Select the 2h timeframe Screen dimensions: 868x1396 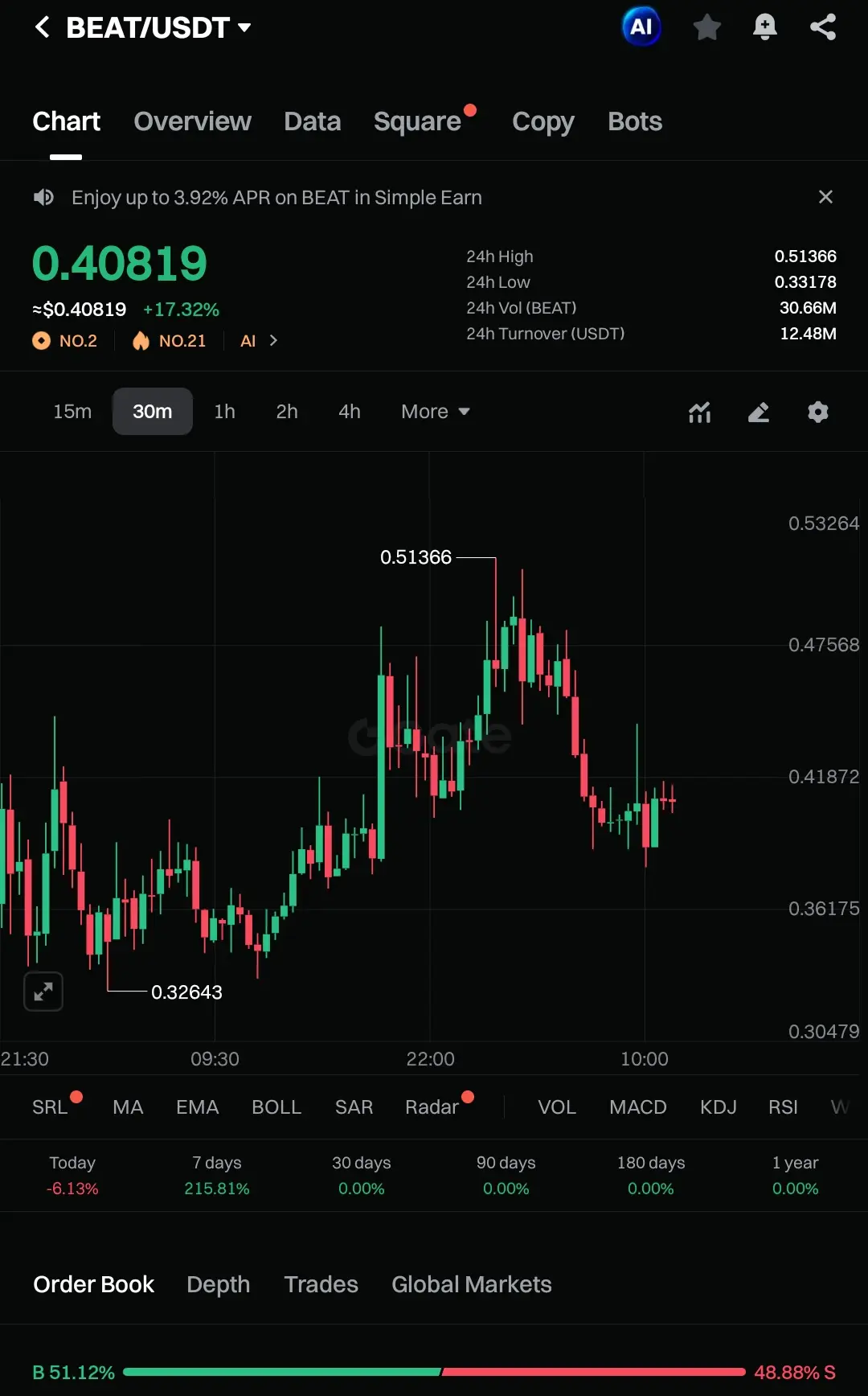[x=287, y=412]
